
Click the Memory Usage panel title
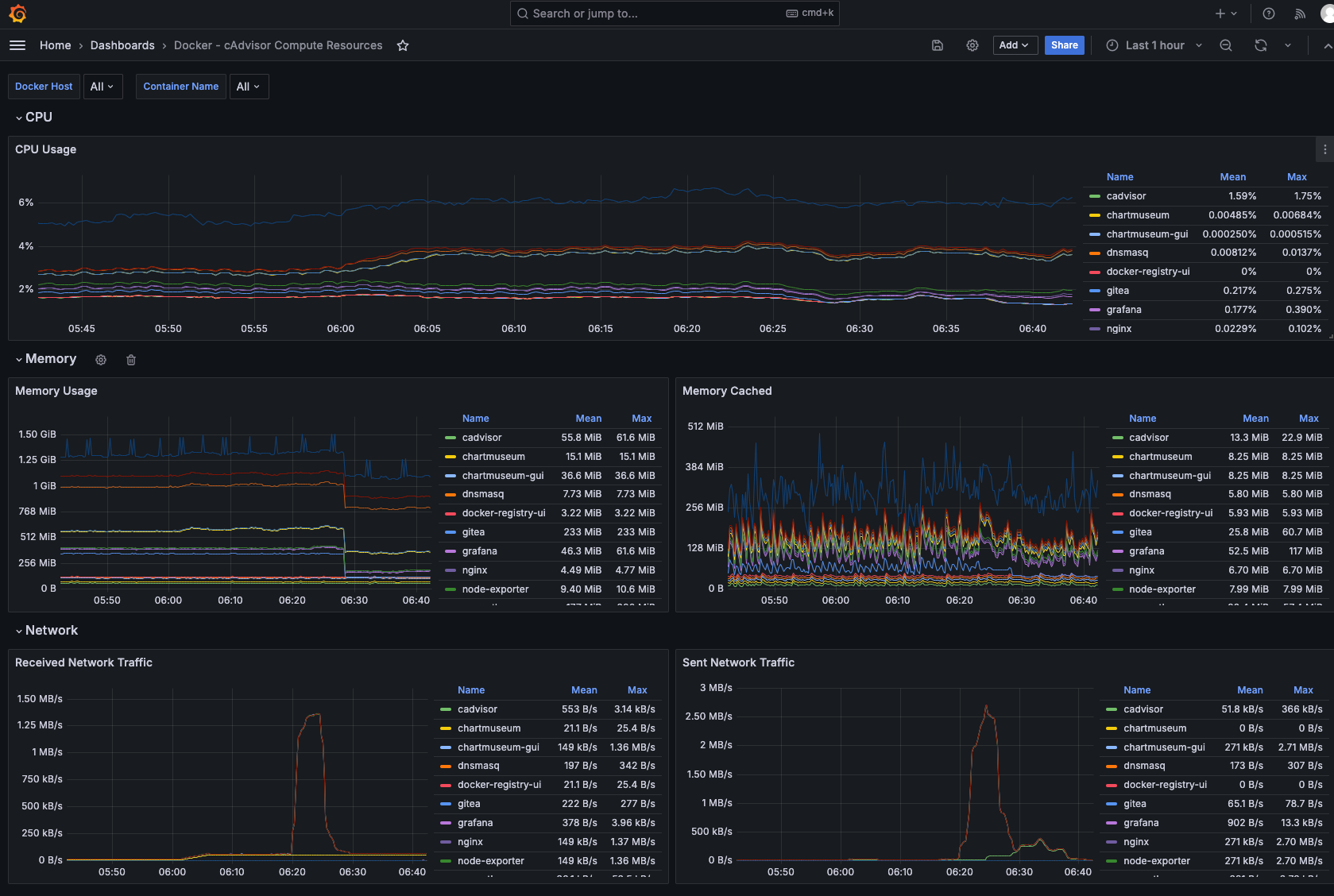pos(56,391)
